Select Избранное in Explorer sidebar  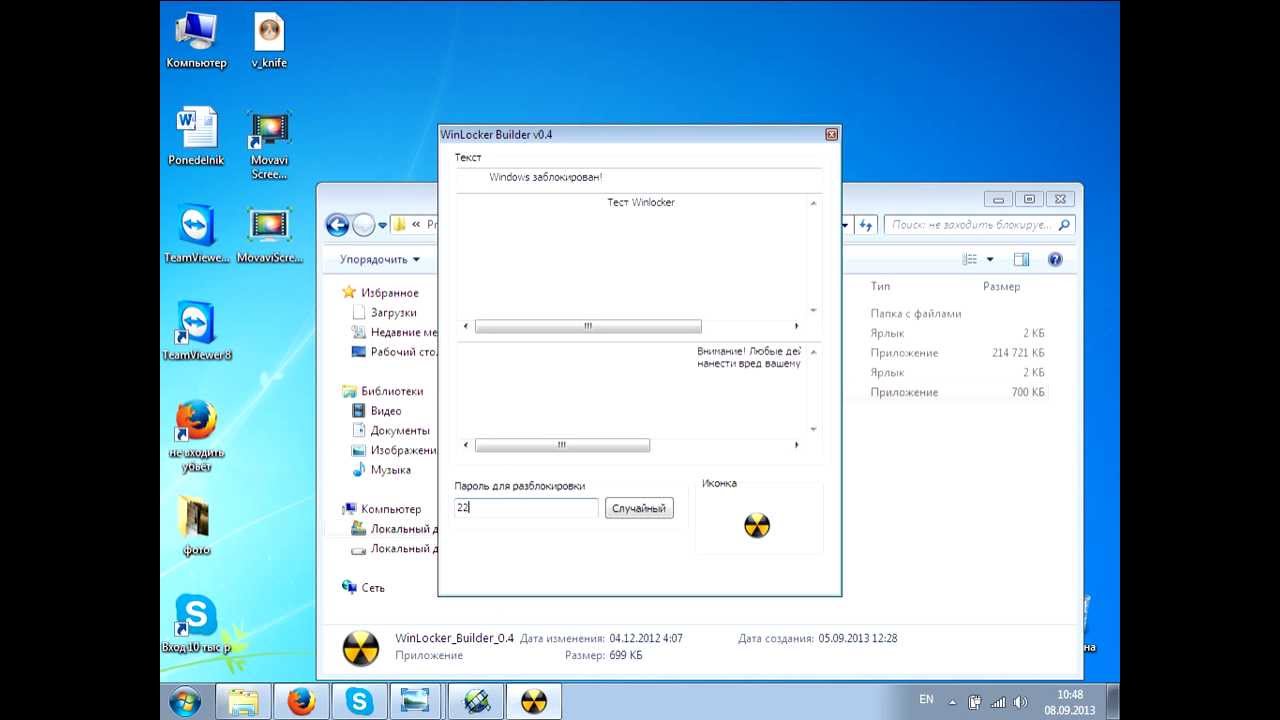click(380, 293)
